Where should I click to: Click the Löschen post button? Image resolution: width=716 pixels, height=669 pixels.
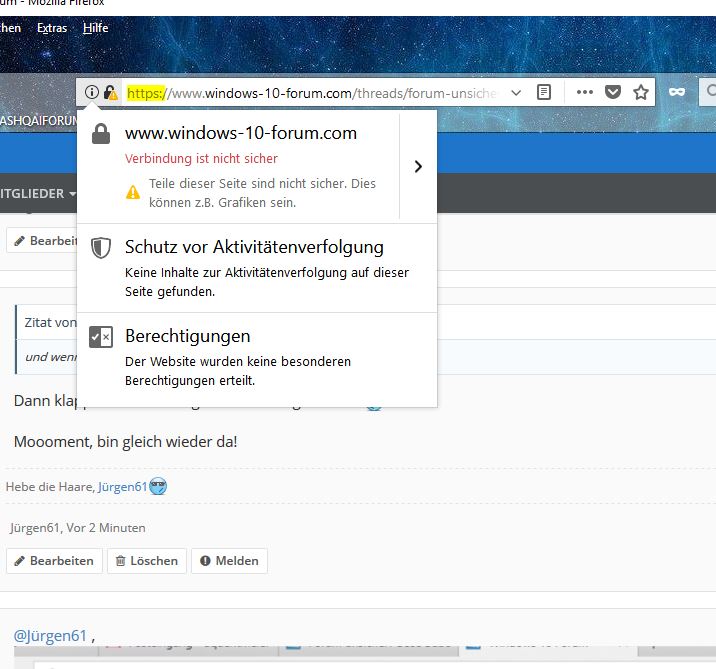point(147,561)
